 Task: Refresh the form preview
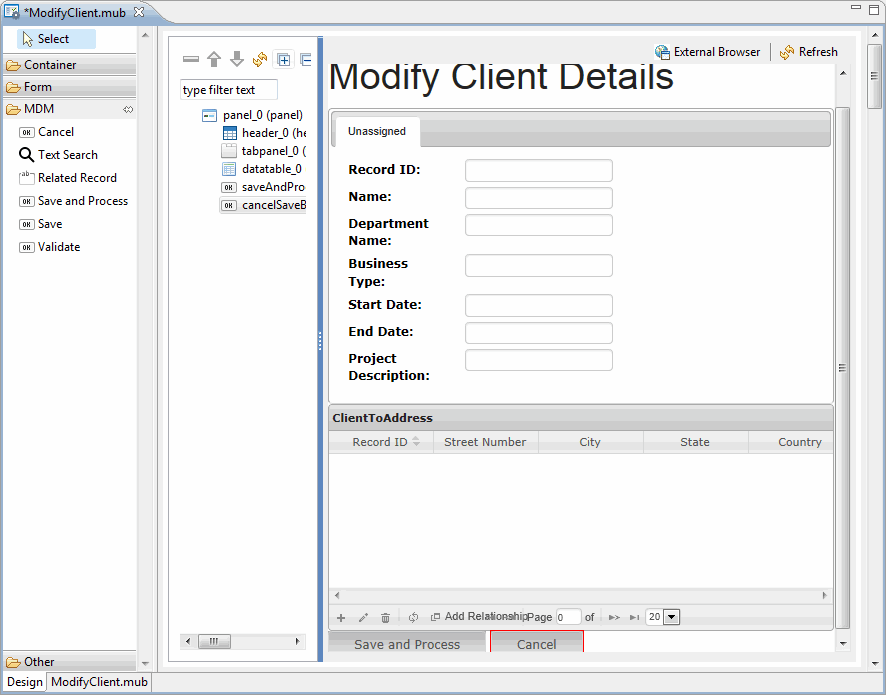click(x=809, y=52)
